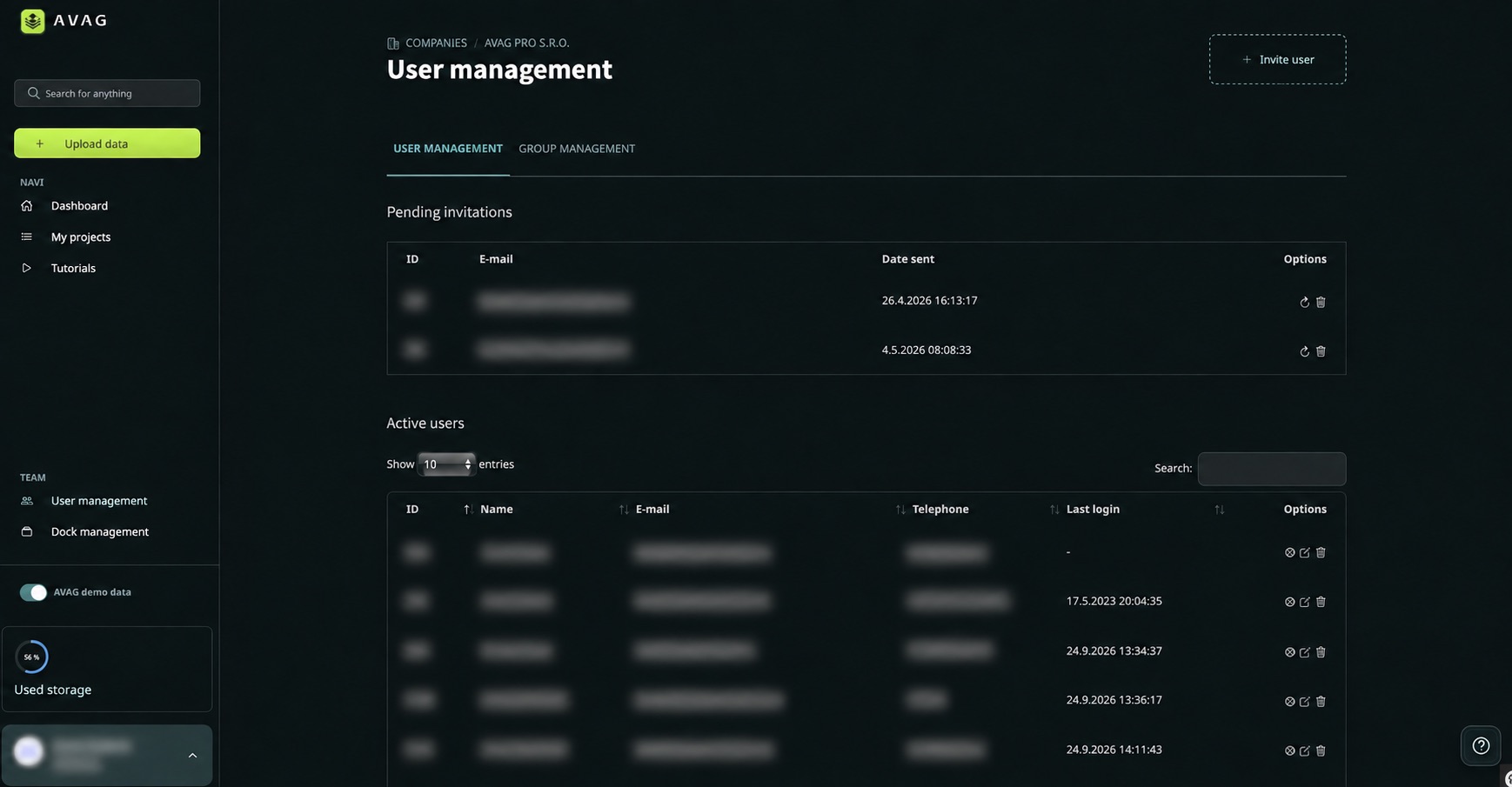This screenshot has height=787, width=1512.
Task: Delete the invitation sent 26.4.2026 16:13:17
Action: click(x=1321, y=302)
